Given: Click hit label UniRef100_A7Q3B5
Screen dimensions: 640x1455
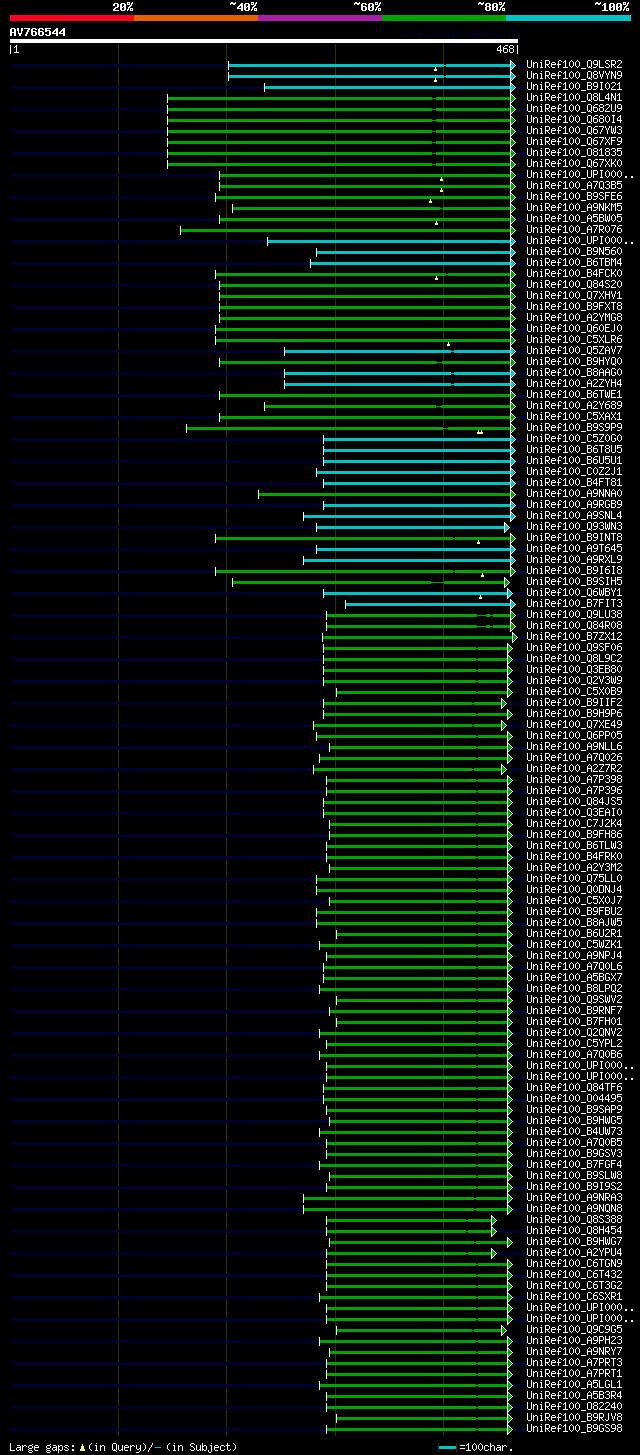Looking at the screenshot, I should tap(574, 185).
